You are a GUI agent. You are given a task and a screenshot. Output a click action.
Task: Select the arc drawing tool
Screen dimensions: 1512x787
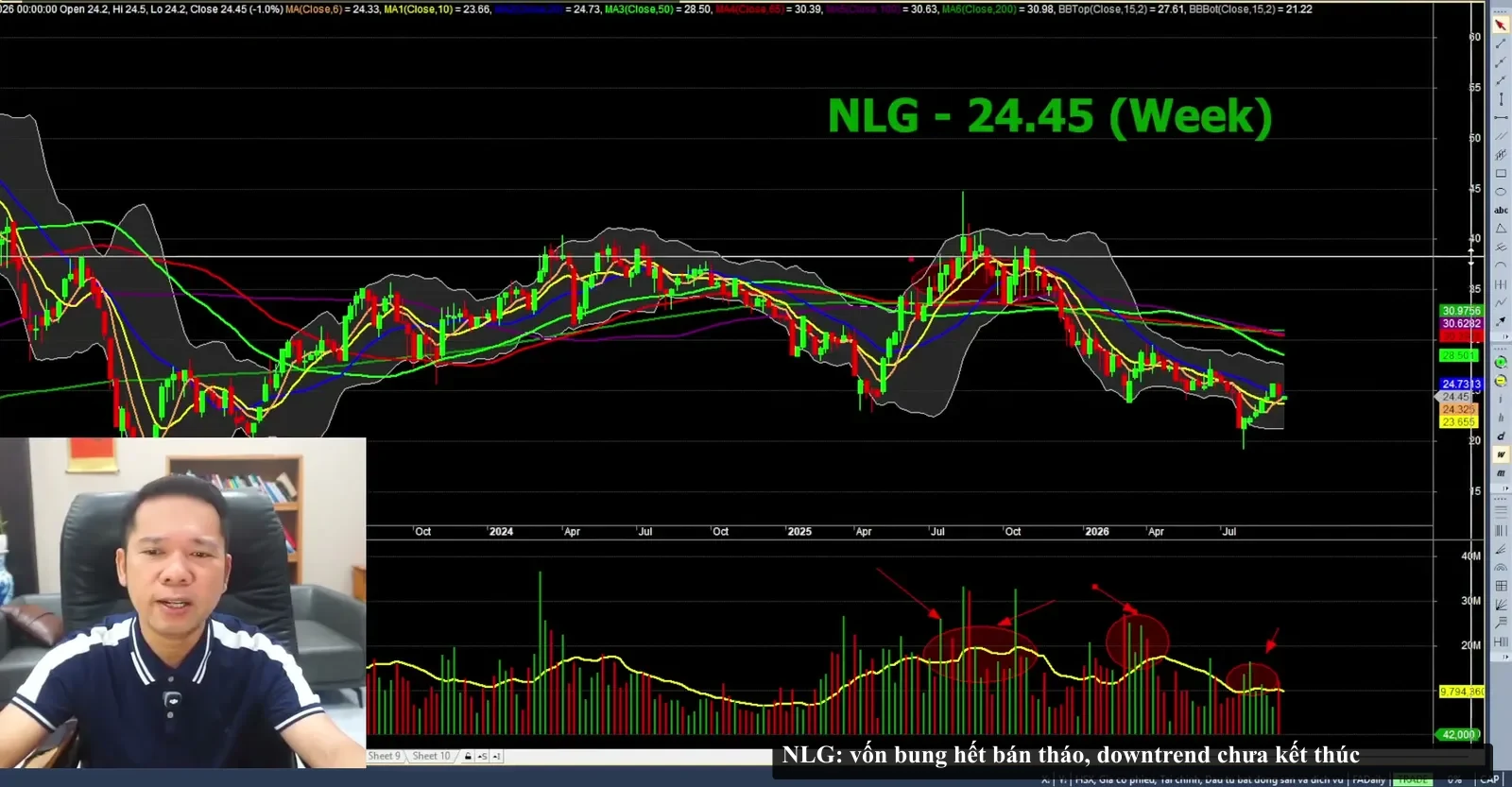coord(1501,265)
